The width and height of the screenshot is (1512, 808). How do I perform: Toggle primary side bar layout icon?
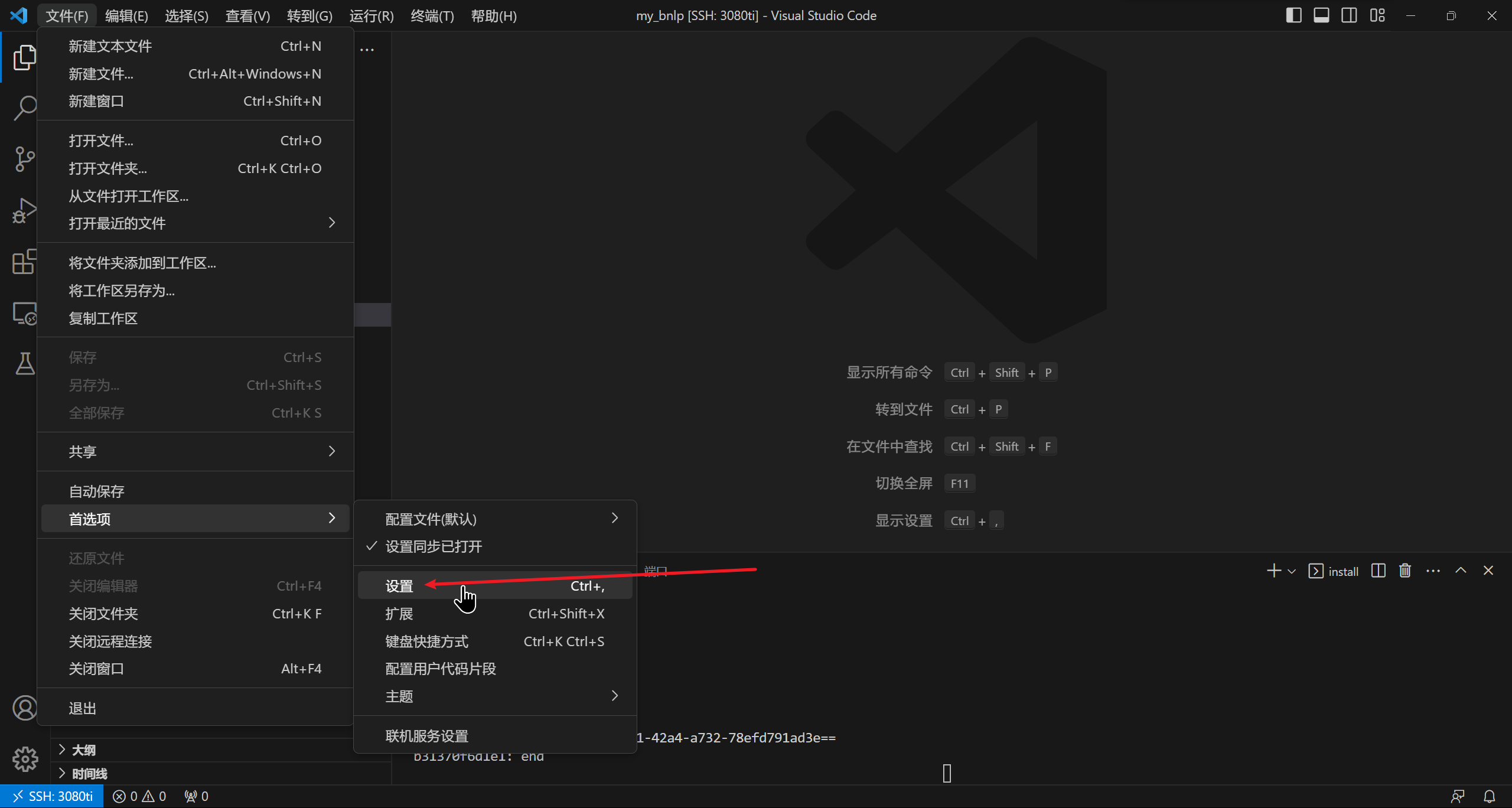coord(1293,15)
